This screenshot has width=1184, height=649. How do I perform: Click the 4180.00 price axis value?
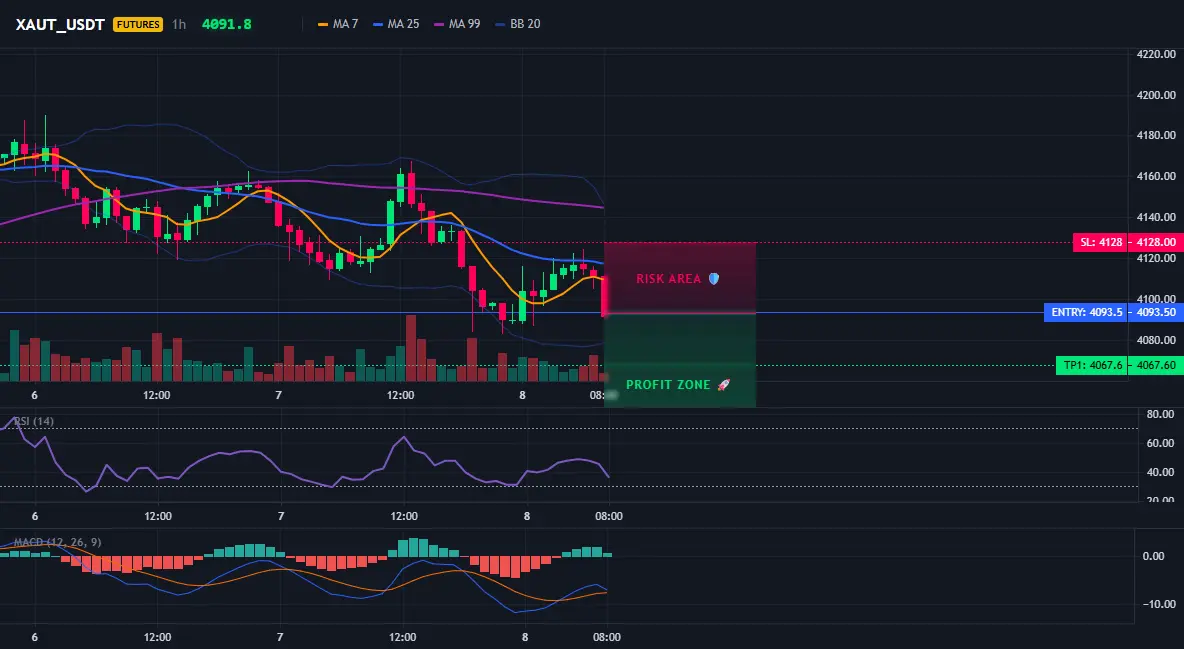[1156, 136]
